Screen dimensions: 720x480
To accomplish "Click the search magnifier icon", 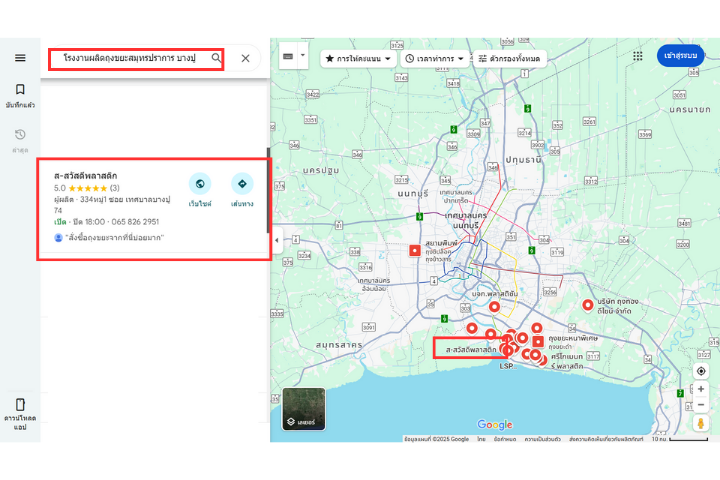I will (x=216, y=58).
